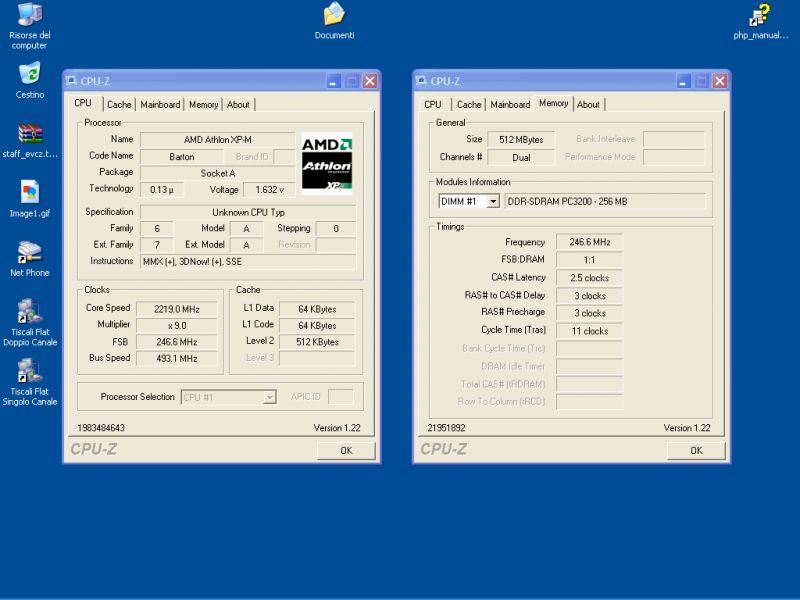The image size is (800, 600).
Task: Click module info DDR-SDRAM PC3200 - 256 MB
Action: click(605, 202)
